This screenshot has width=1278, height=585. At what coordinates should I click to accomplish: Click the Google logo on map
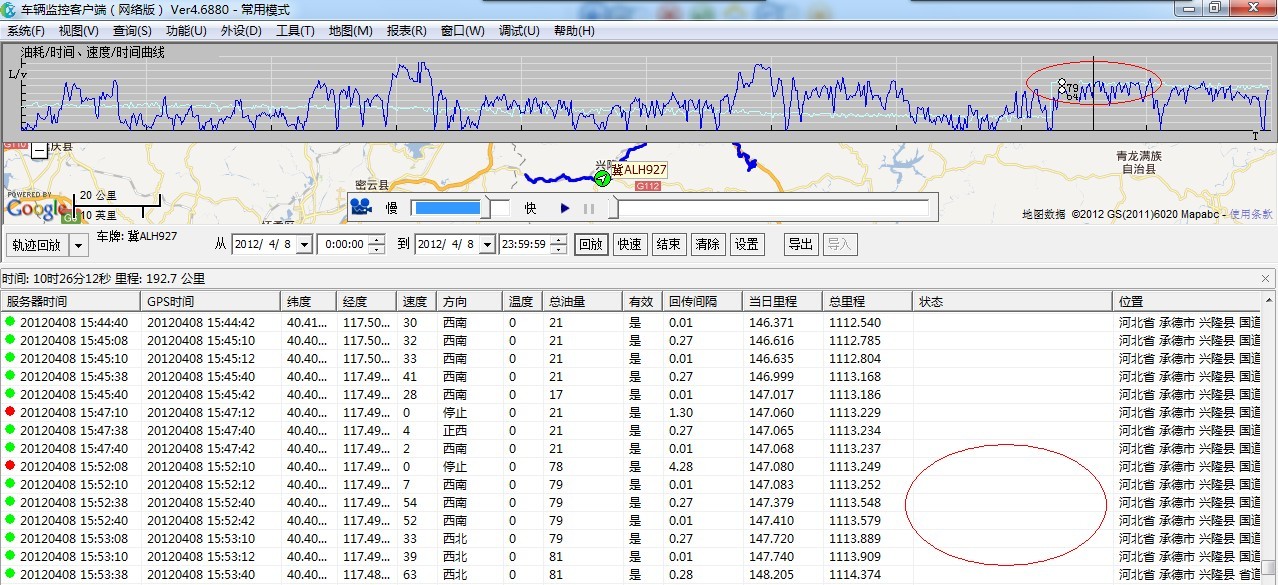click(x=38, y=209)
